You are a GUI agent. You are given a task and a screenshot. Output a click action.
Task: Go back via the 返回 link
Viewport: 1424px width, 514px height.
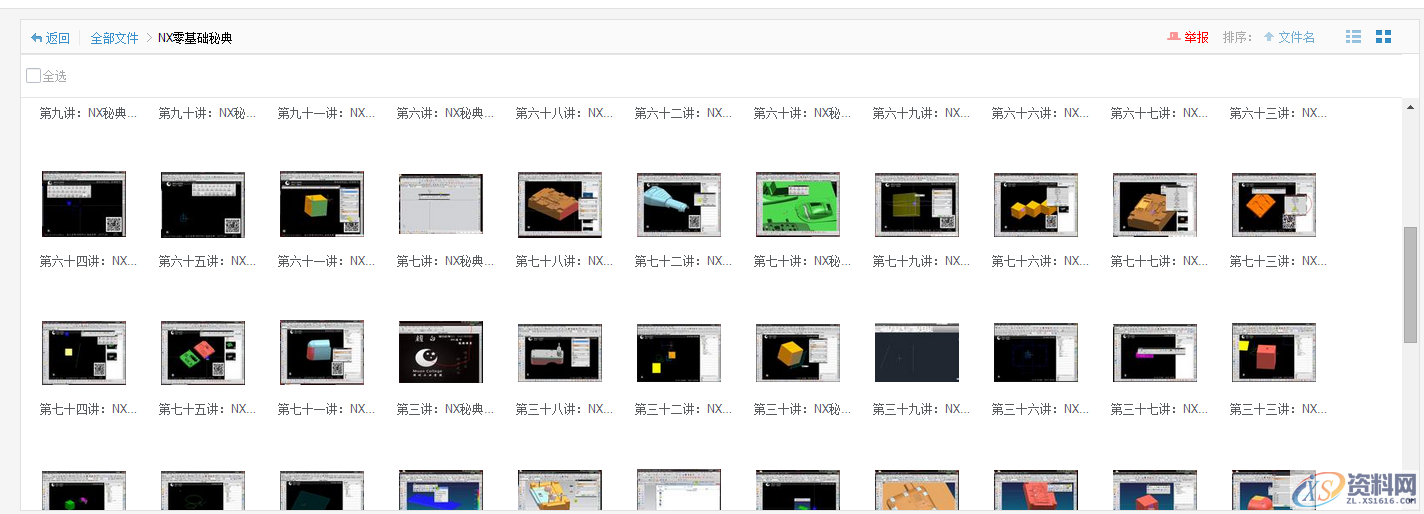(x=57, y=38)
